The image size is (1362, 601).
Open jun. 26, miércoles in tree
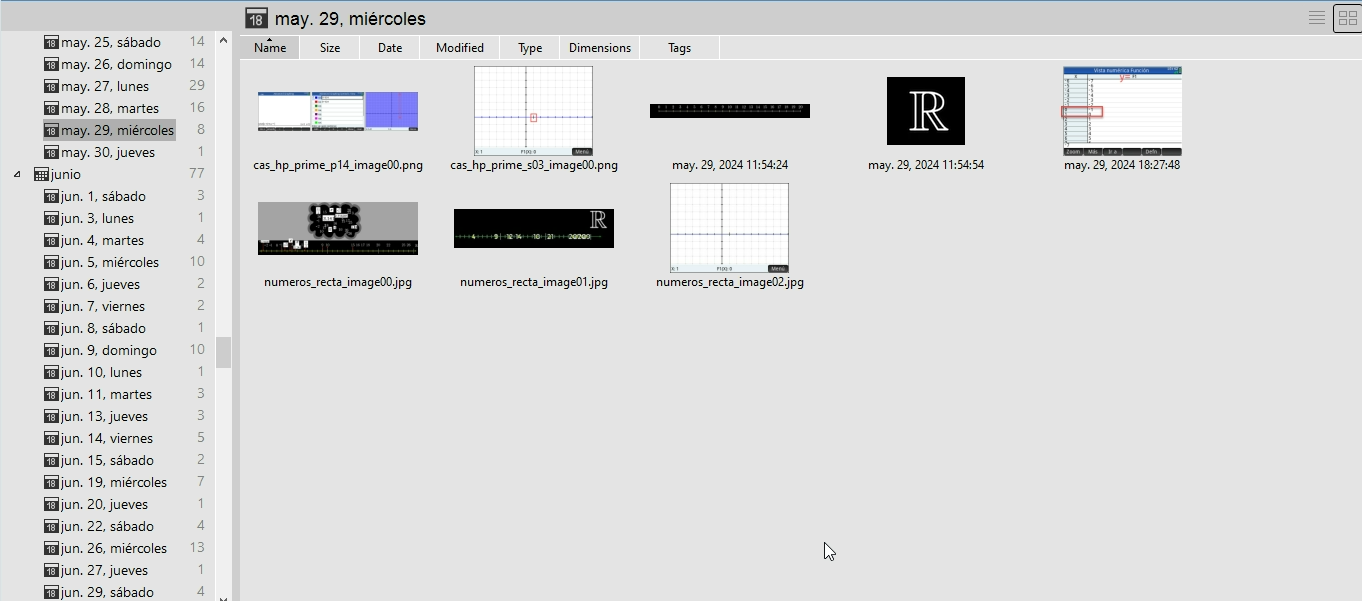coord(114,548)
